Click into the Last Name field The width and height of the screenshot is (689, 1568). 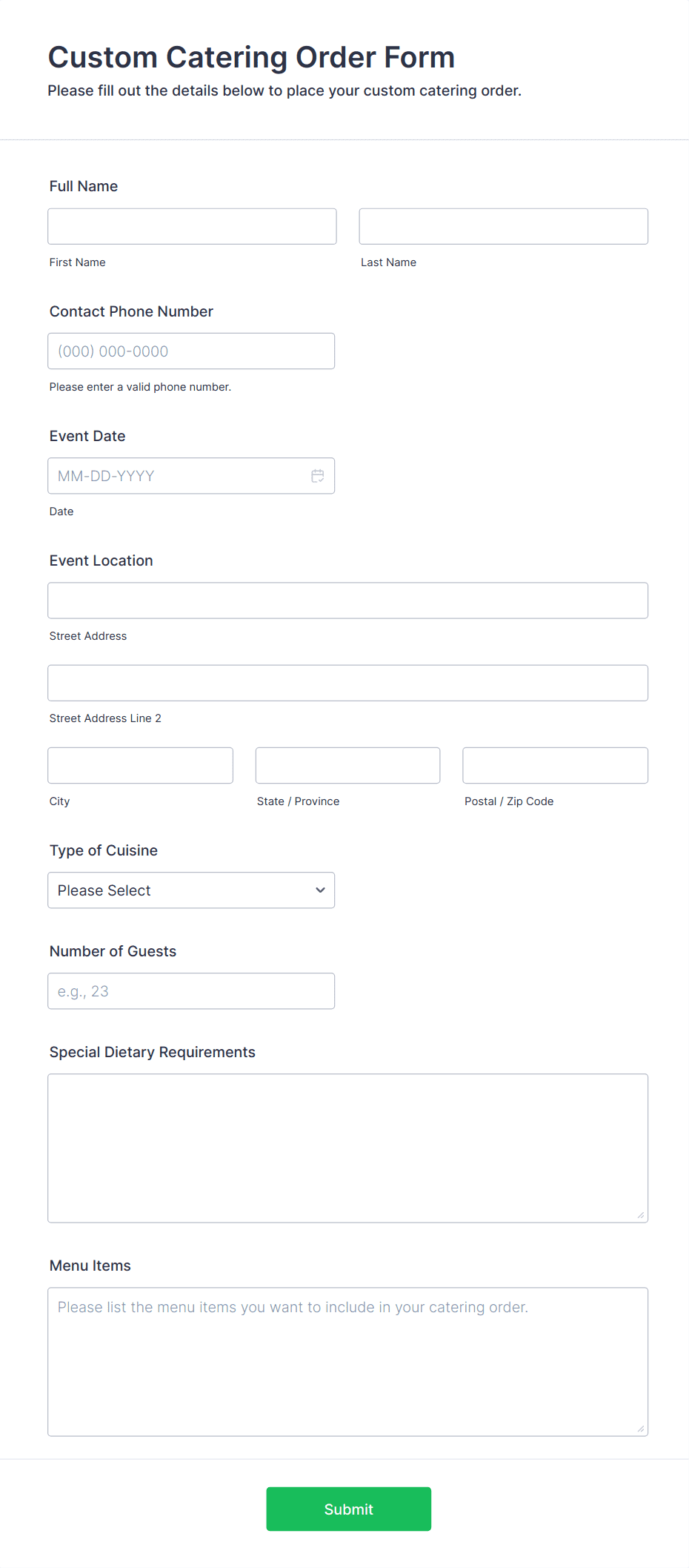coord(503,226)
